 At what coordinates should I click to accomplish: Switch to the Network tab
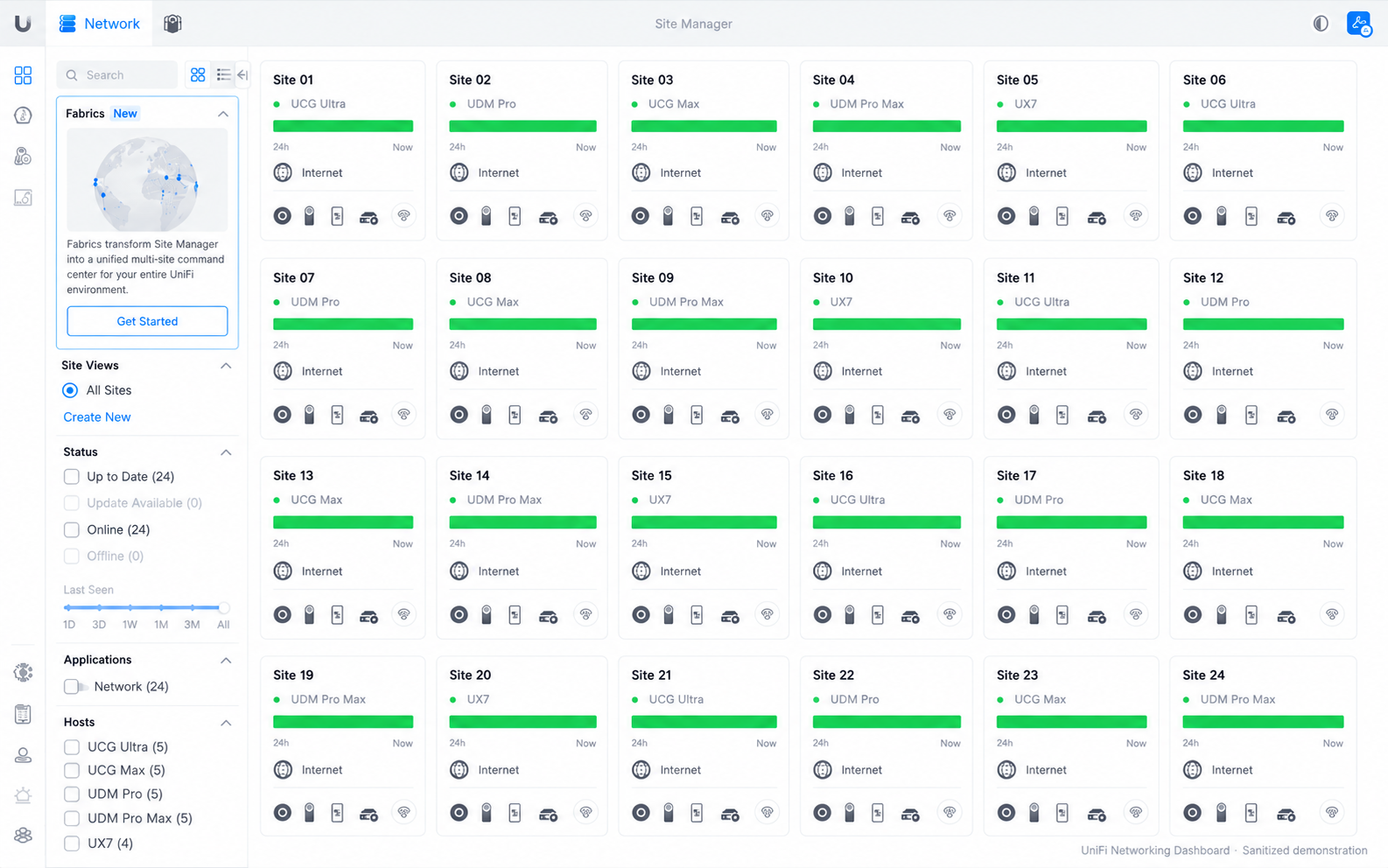[x=99, y=24]
